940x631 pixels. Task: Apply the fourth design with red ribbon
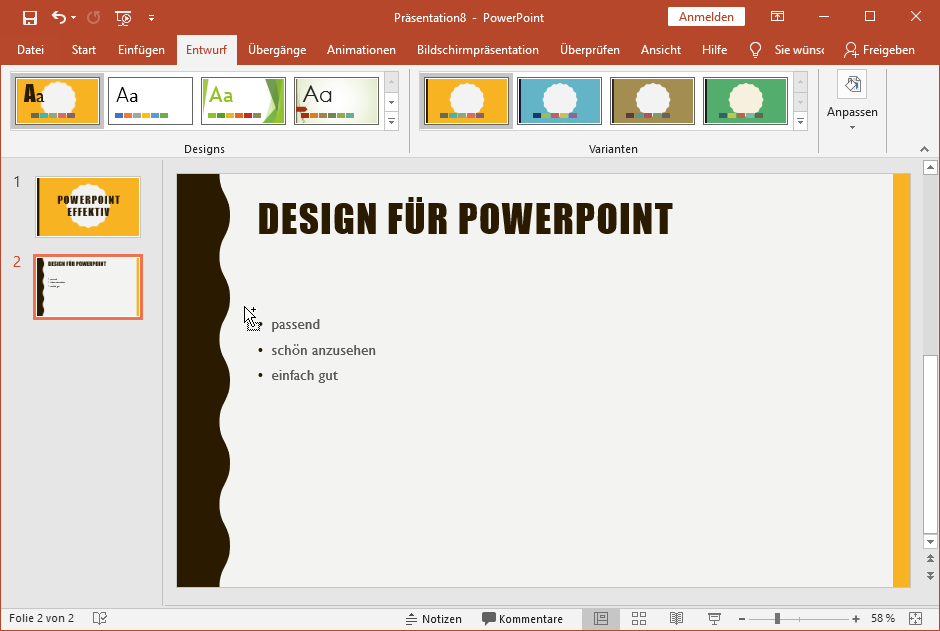tap(336, 101)
